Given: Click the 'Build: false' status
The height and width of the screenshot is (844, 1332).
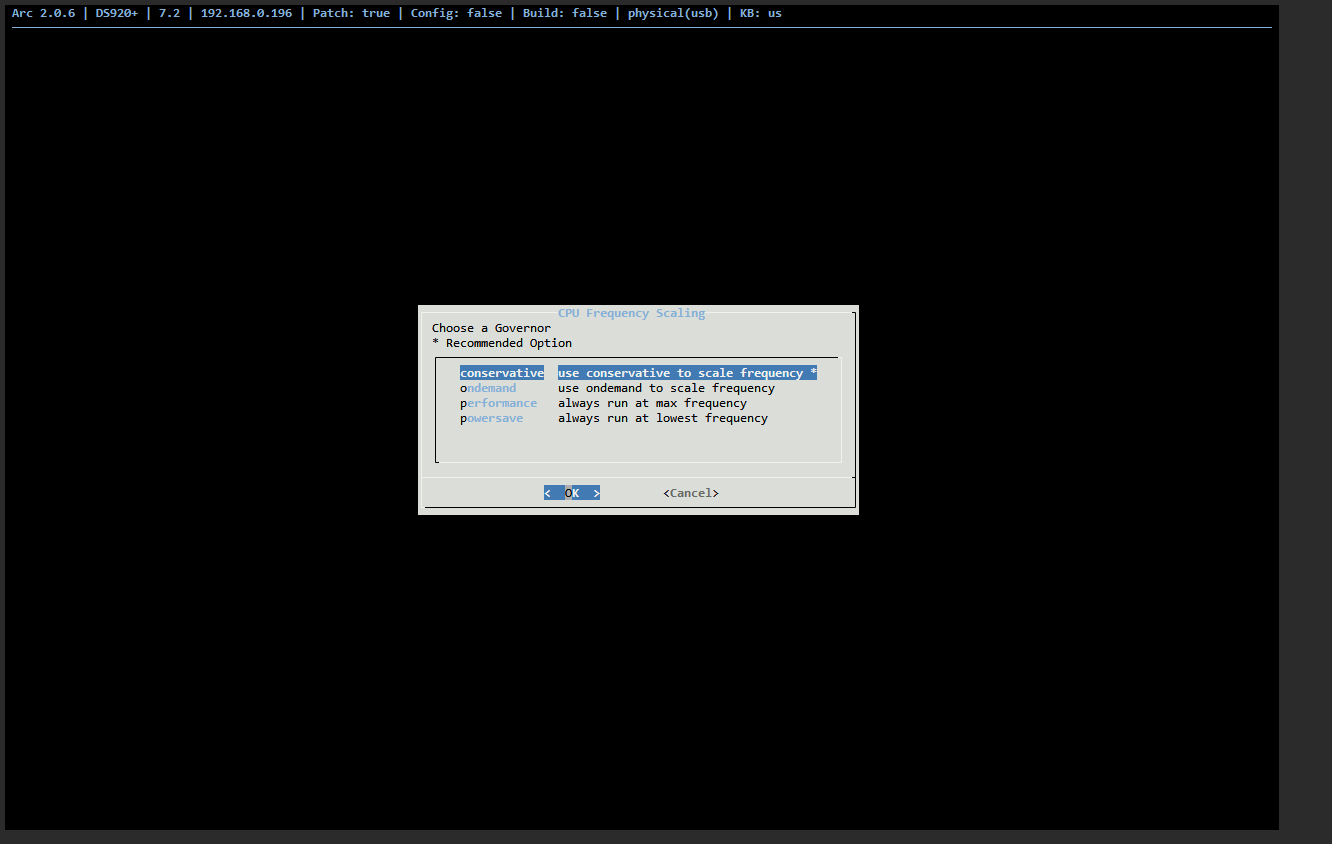Looking at the screenshot, I should (x=564, y=13).
